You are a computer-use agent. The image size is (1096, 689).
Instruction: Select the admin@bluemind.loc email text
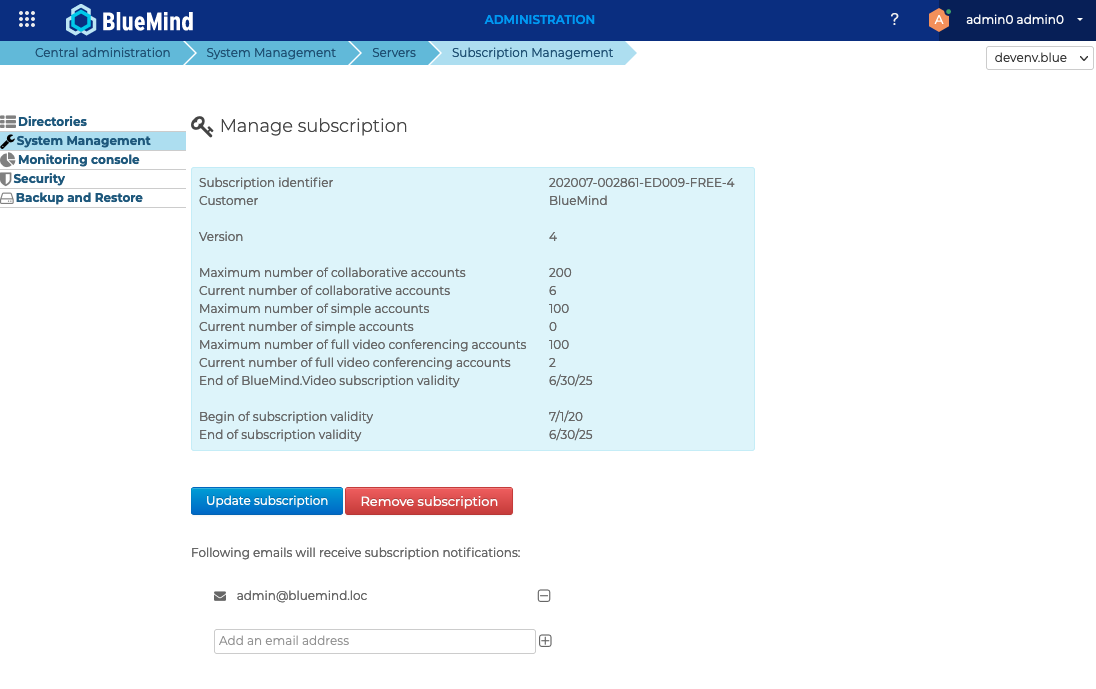[x=302, y=595]
